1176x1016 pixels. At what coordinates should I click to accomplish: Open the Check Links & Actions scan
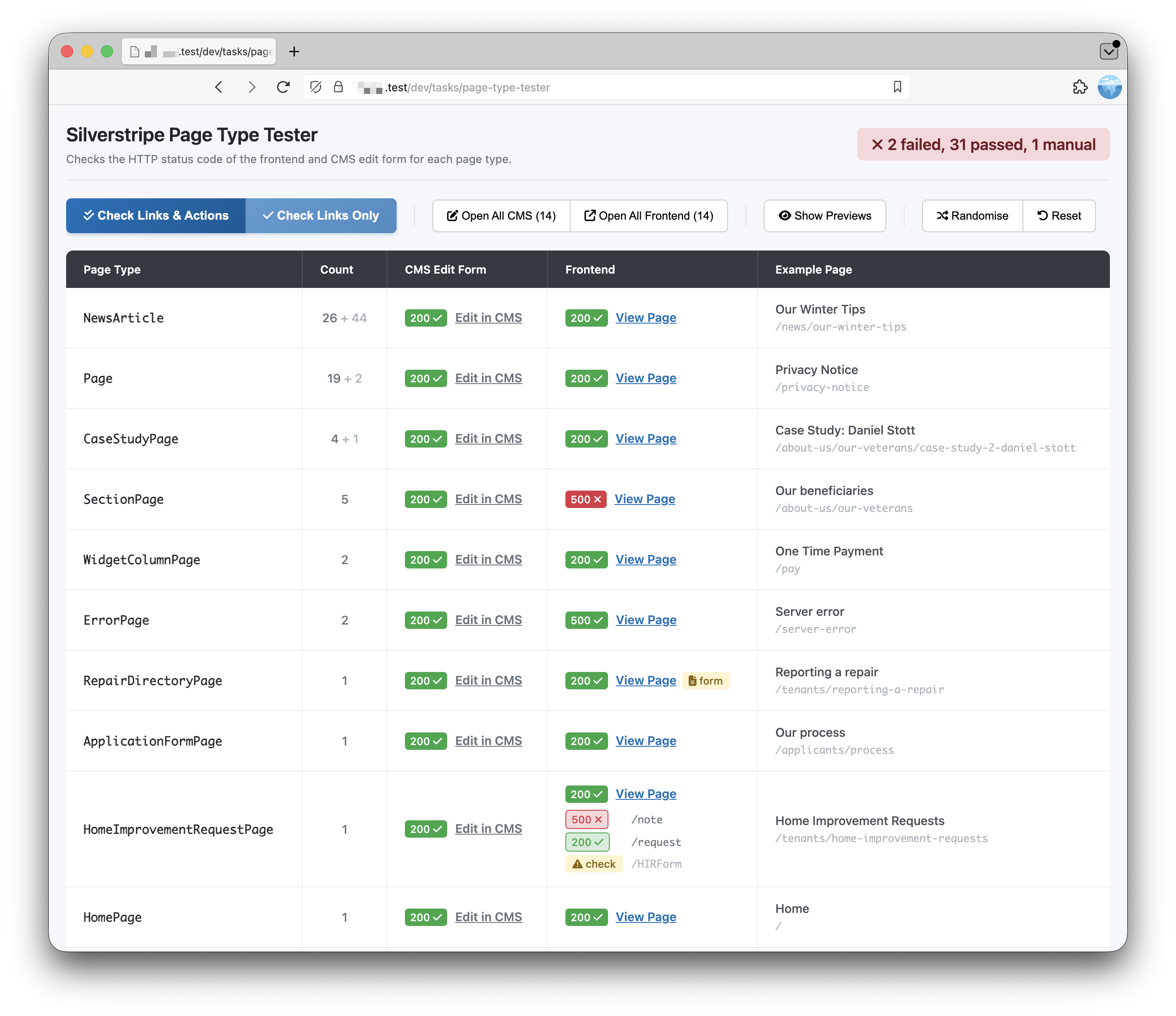pyautogui.click(x=156, y=216)
